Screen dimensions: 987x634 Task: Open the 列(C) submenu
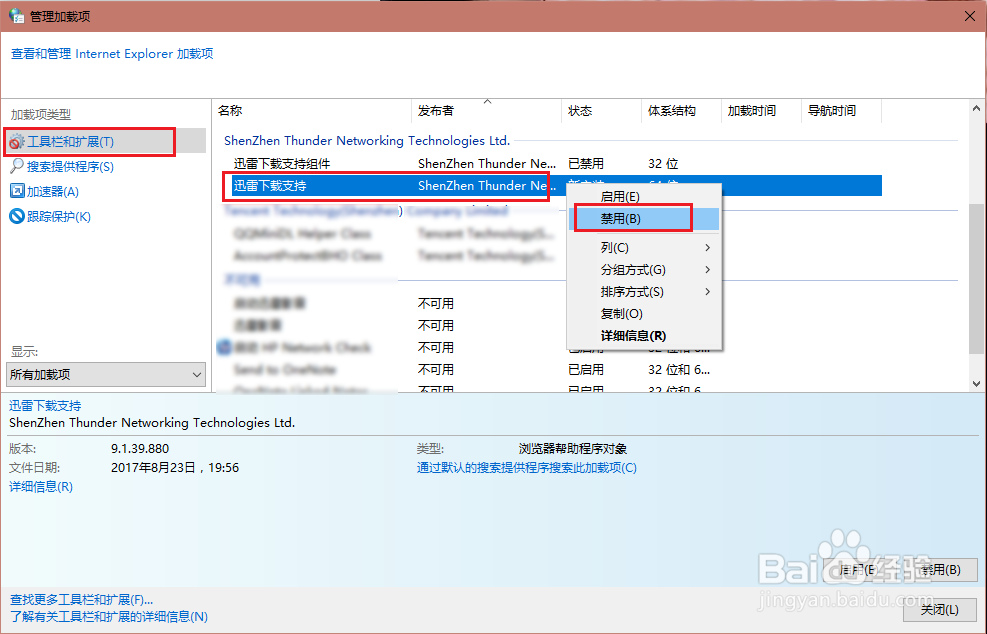[644, 247]
